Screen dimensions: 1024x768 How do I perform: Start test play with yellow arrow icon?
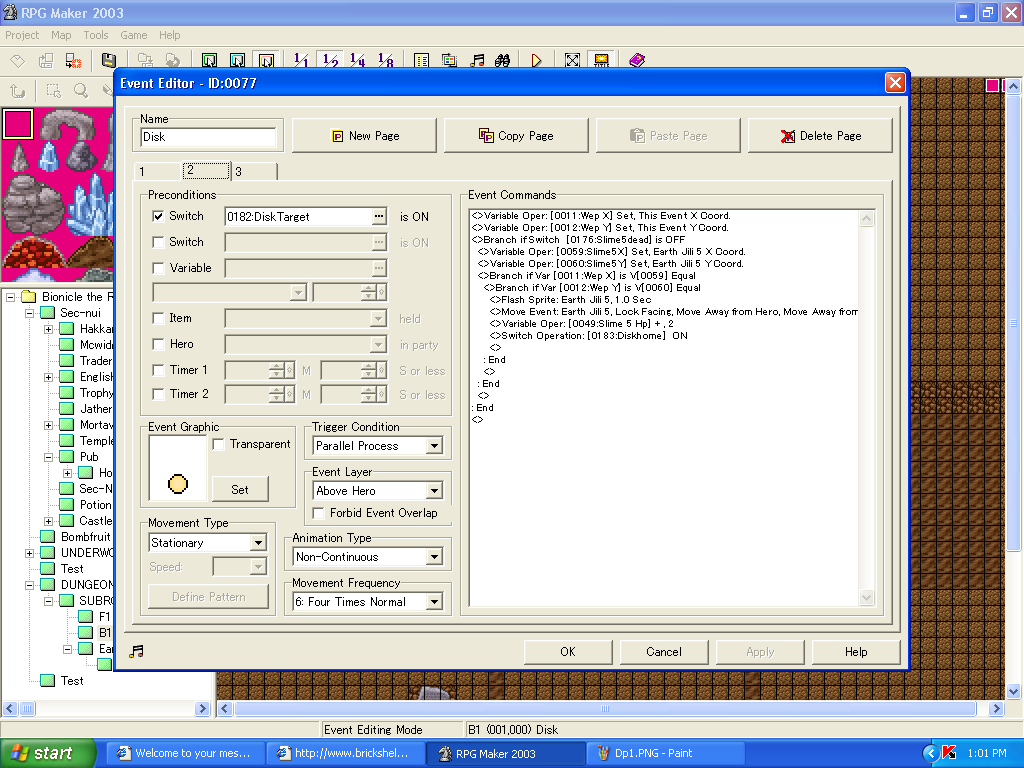[x=537, y=61]
